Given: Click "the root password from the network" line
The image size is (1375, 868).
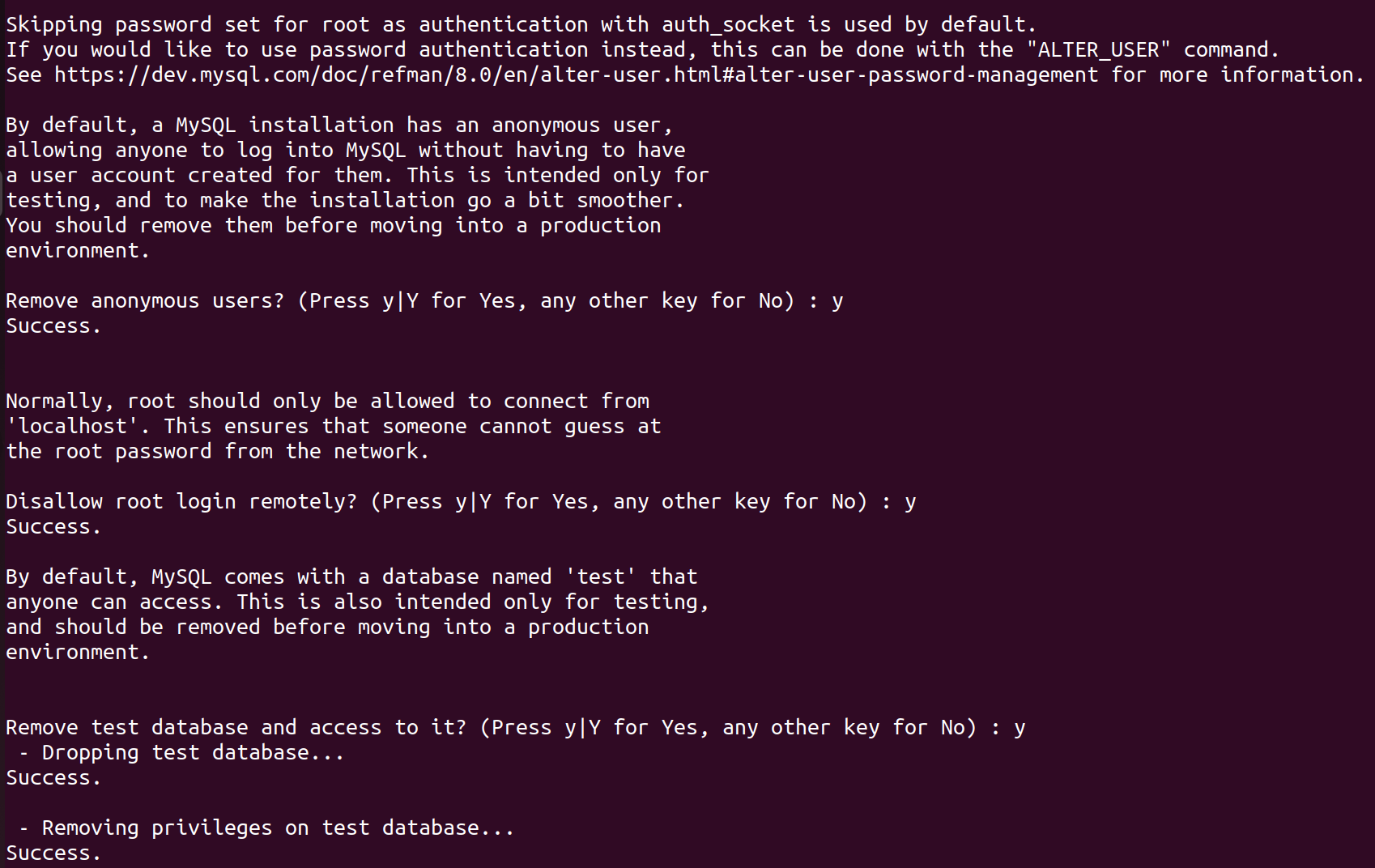Looking at the screenshot, I should tap(217, 451).
